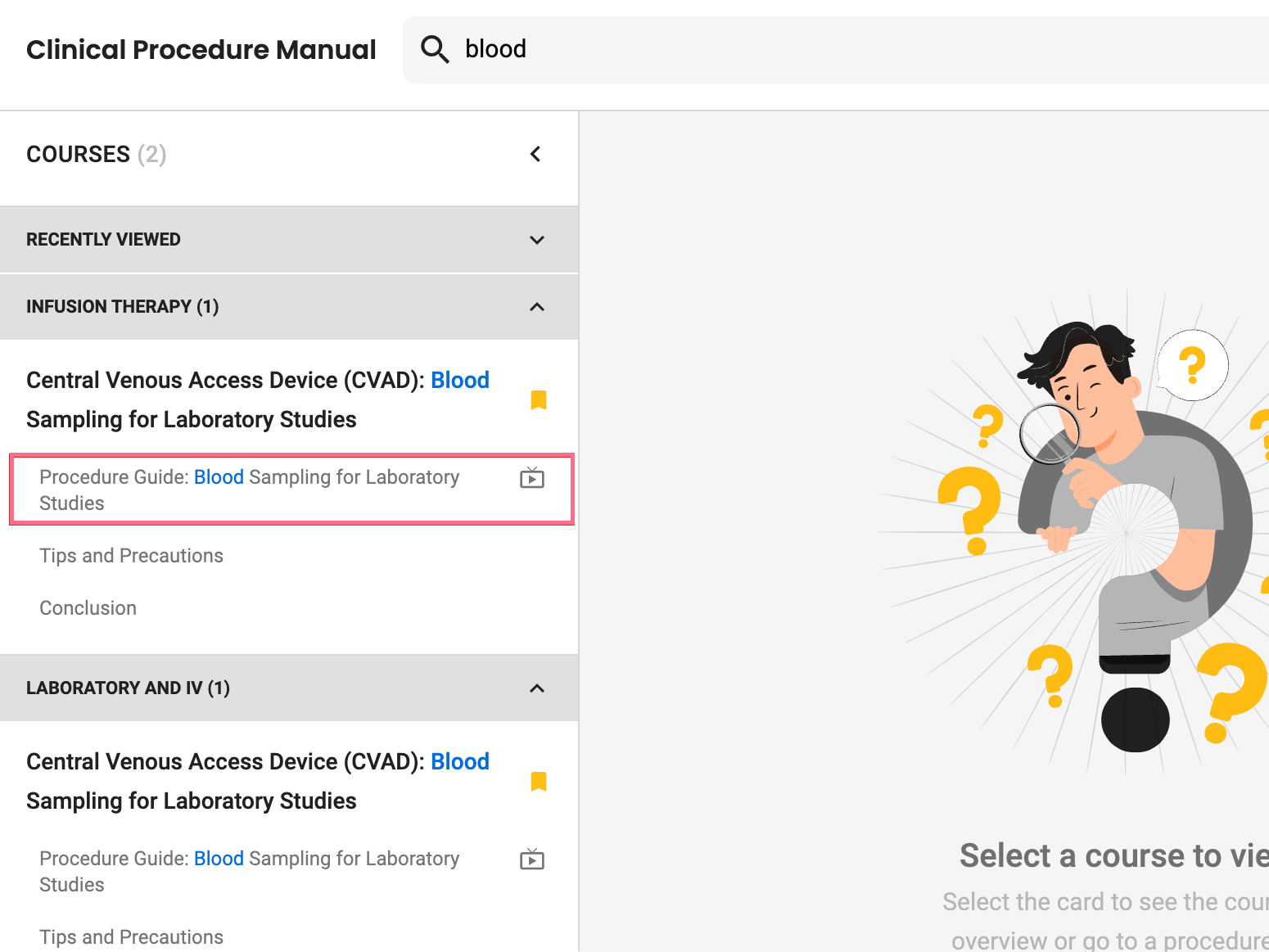The image size is (1269, 952).
Task: Click the search magnifier icon
Action: click(x=435, y=49)
